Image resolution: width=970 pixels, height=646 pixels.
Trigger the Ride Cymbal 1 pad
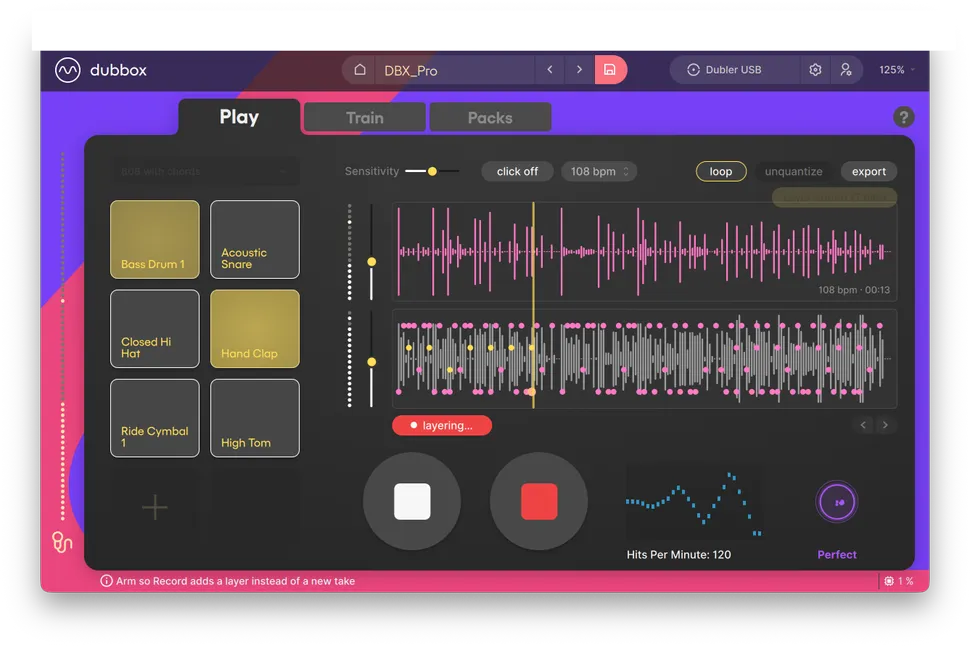155,418
